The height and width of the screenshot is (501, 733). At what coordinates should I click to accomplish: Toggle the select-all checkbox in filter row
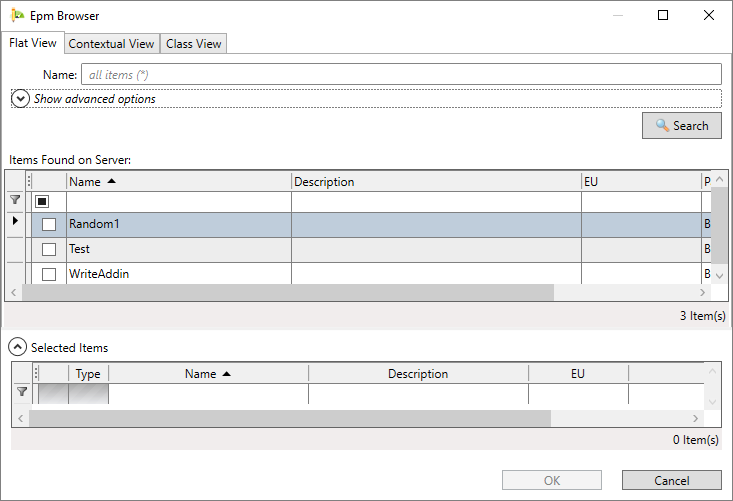[x=42, y=201]
